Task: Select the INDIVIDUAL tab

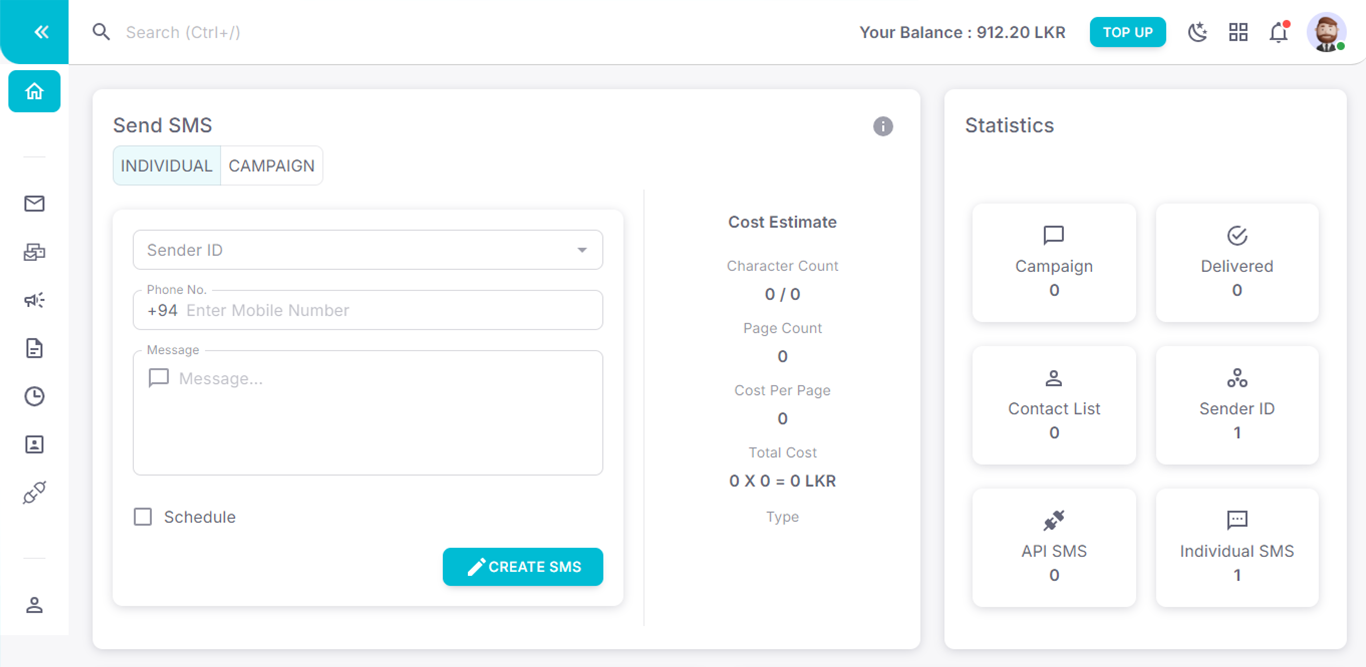Action: [x=167, y=166]
